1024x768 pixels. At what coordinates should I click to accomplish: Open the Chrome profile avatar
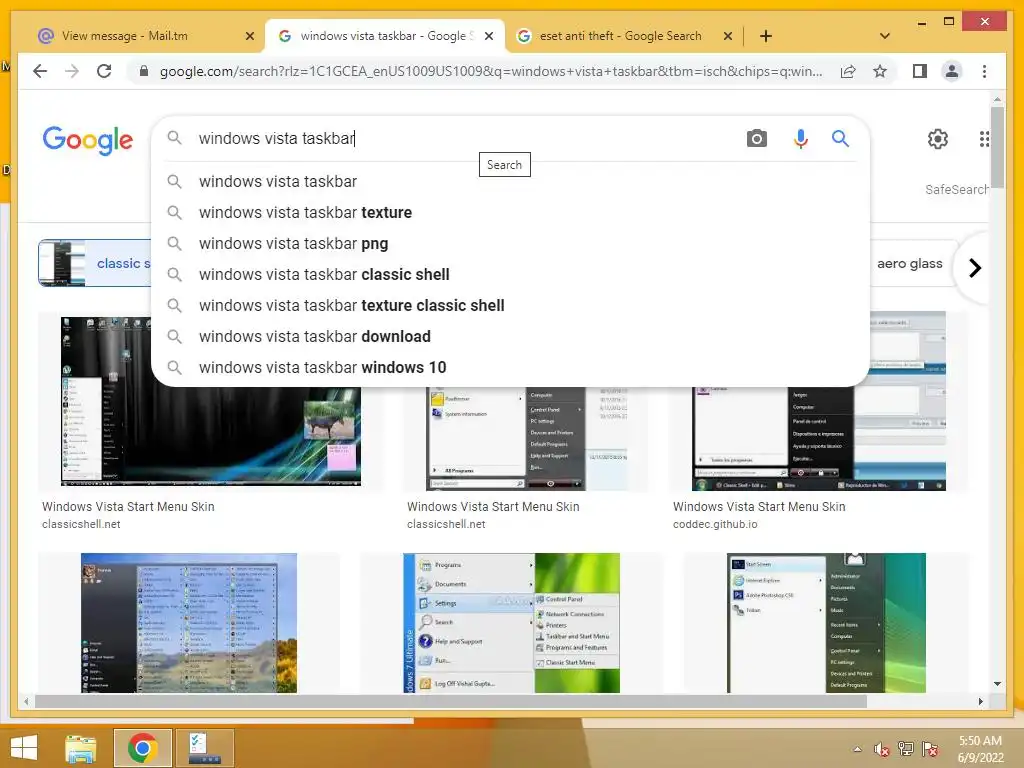(952, 71)
